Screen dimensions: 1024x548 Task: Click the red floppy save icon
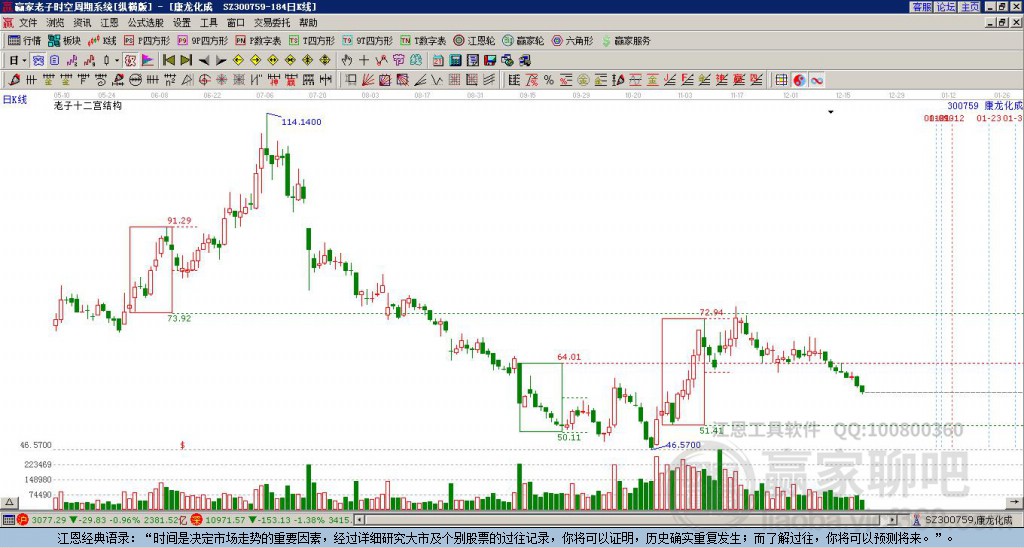[490, 61]
